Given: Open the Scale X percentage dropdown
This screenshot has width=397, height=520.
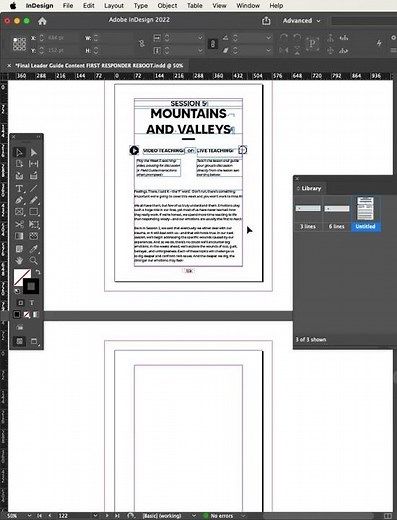Looking at the screenshot, I should 200,38.
